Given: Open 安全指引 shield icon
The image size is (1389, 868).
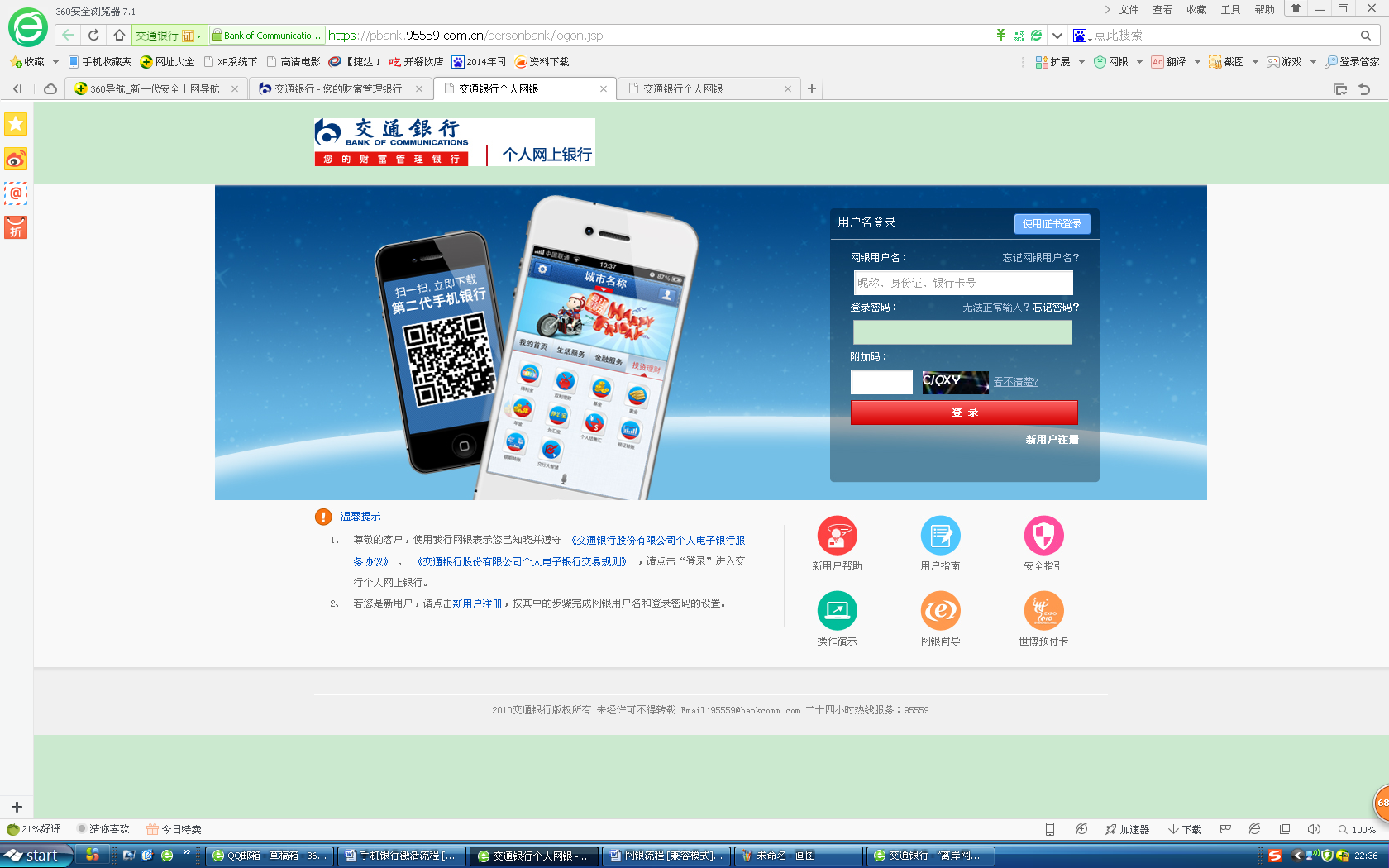Looking at the screenshot, I should point(1043,536).
